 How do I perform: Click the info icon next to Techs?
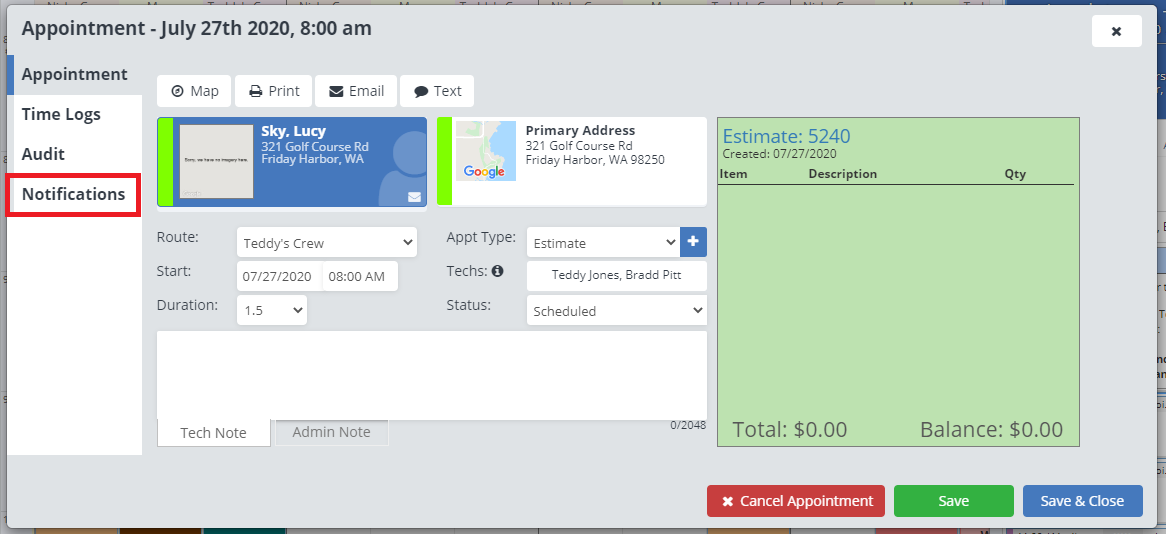pyautogui.click(x=497, y=271)
